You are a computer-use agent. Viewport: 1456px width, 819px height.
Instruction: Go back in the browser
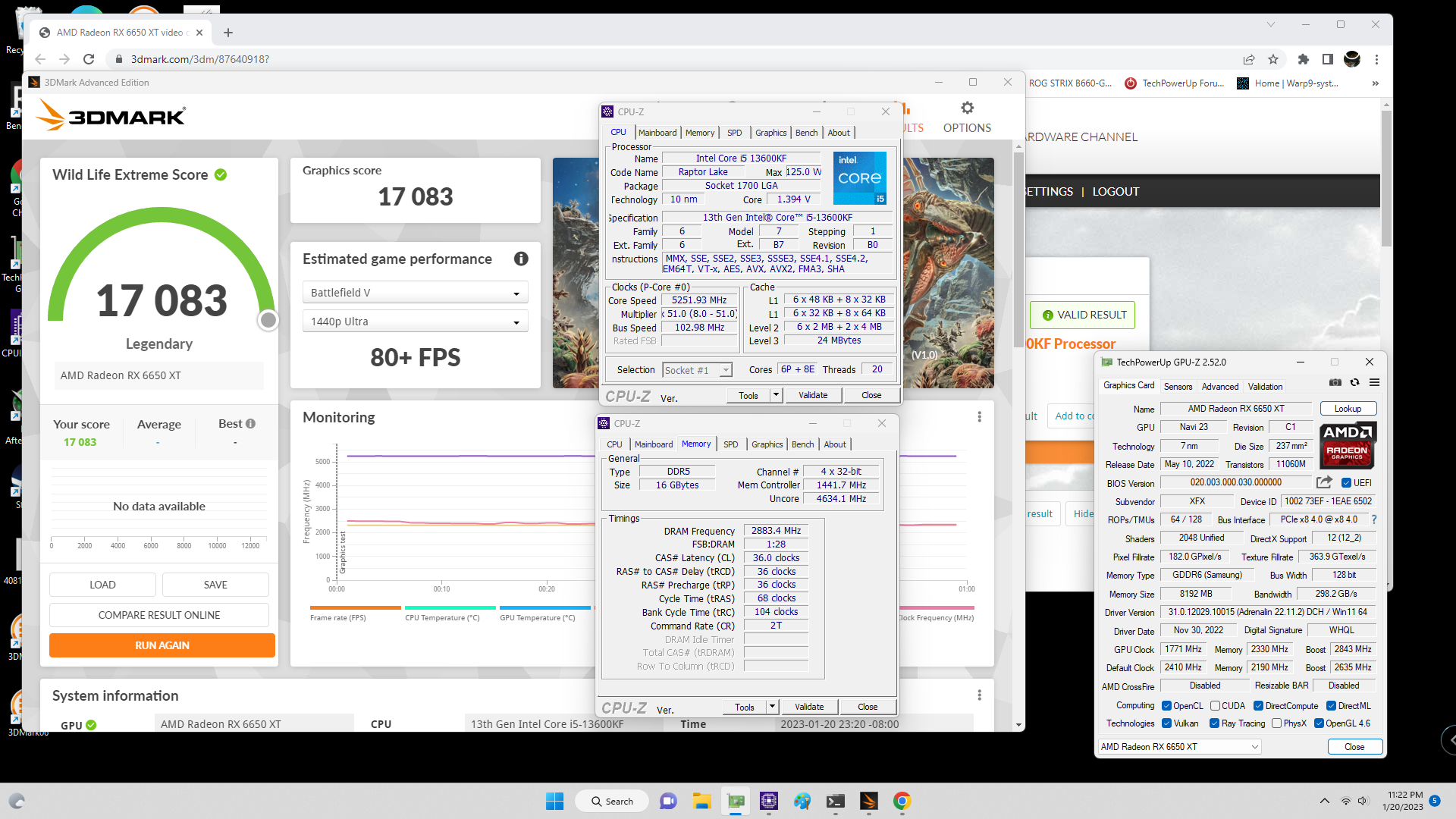[x=40, y=59]
